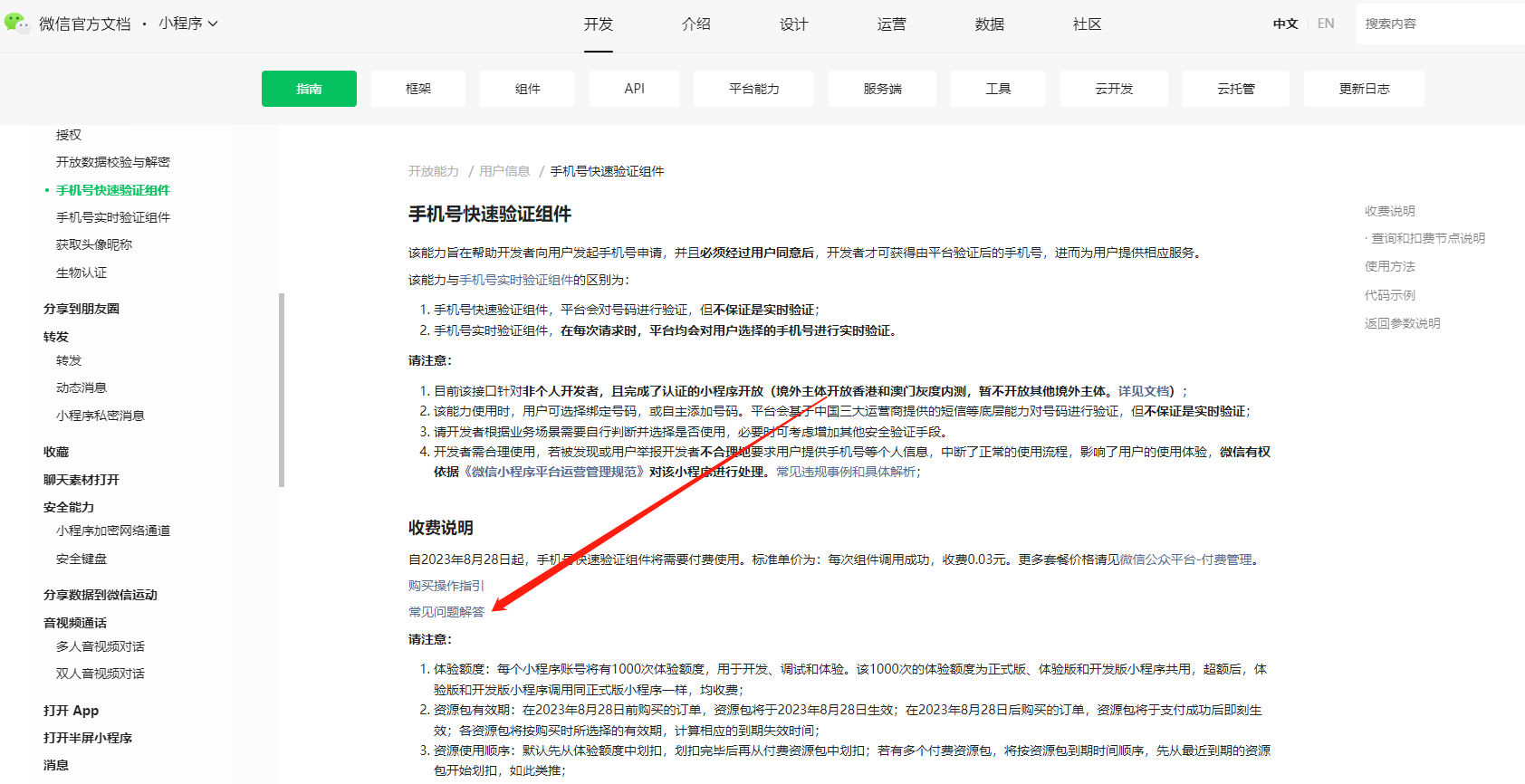Viewport: 1525px width, 784px height.
Task: Jump to 代码示例 in page outline
Action: (x=1390, y=295)
